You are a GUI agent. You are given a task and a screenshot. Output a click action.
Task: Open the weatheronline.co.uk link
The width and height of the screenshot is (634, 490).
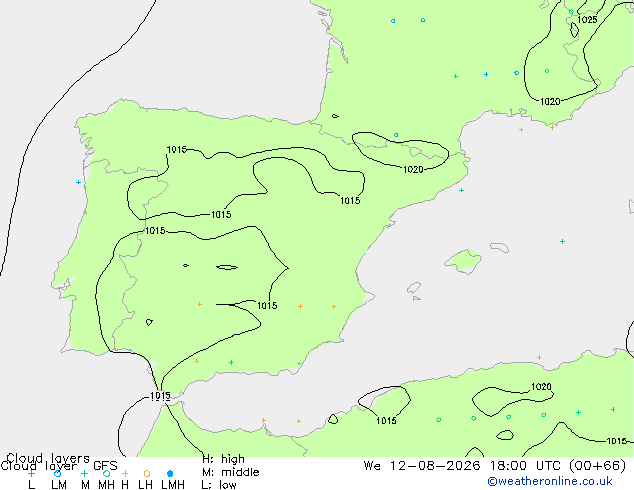(550, 481)
